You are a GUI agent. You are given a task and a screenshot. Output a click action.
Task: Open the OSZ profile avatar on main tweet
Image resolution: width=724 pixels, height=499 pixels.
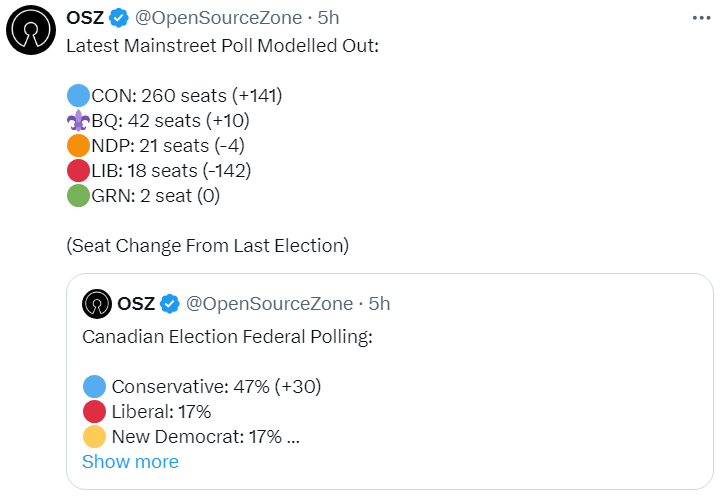pos(31,30)
